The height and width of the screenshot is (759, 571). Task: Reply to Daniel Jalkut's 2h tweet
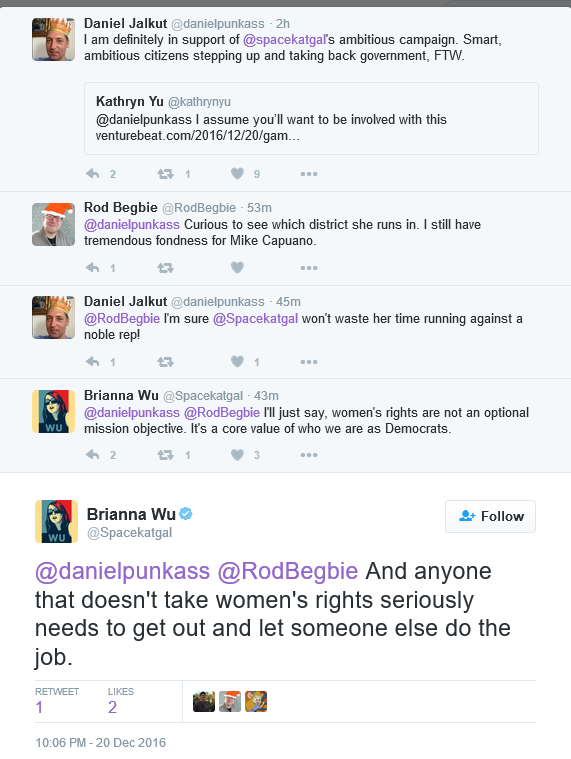pos(92,174)
